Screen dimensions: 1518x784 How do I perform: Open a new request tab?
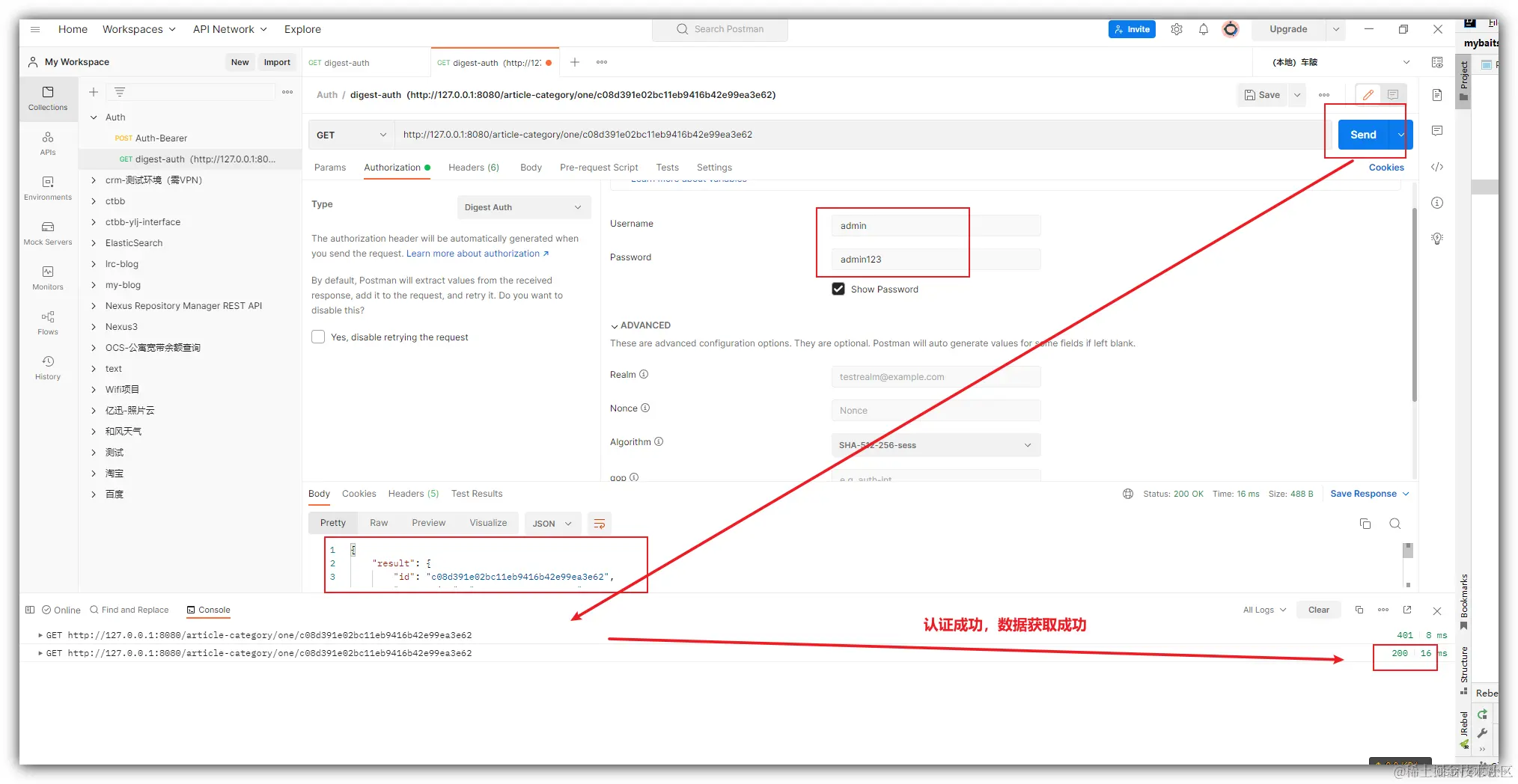(x=575, y=62)
